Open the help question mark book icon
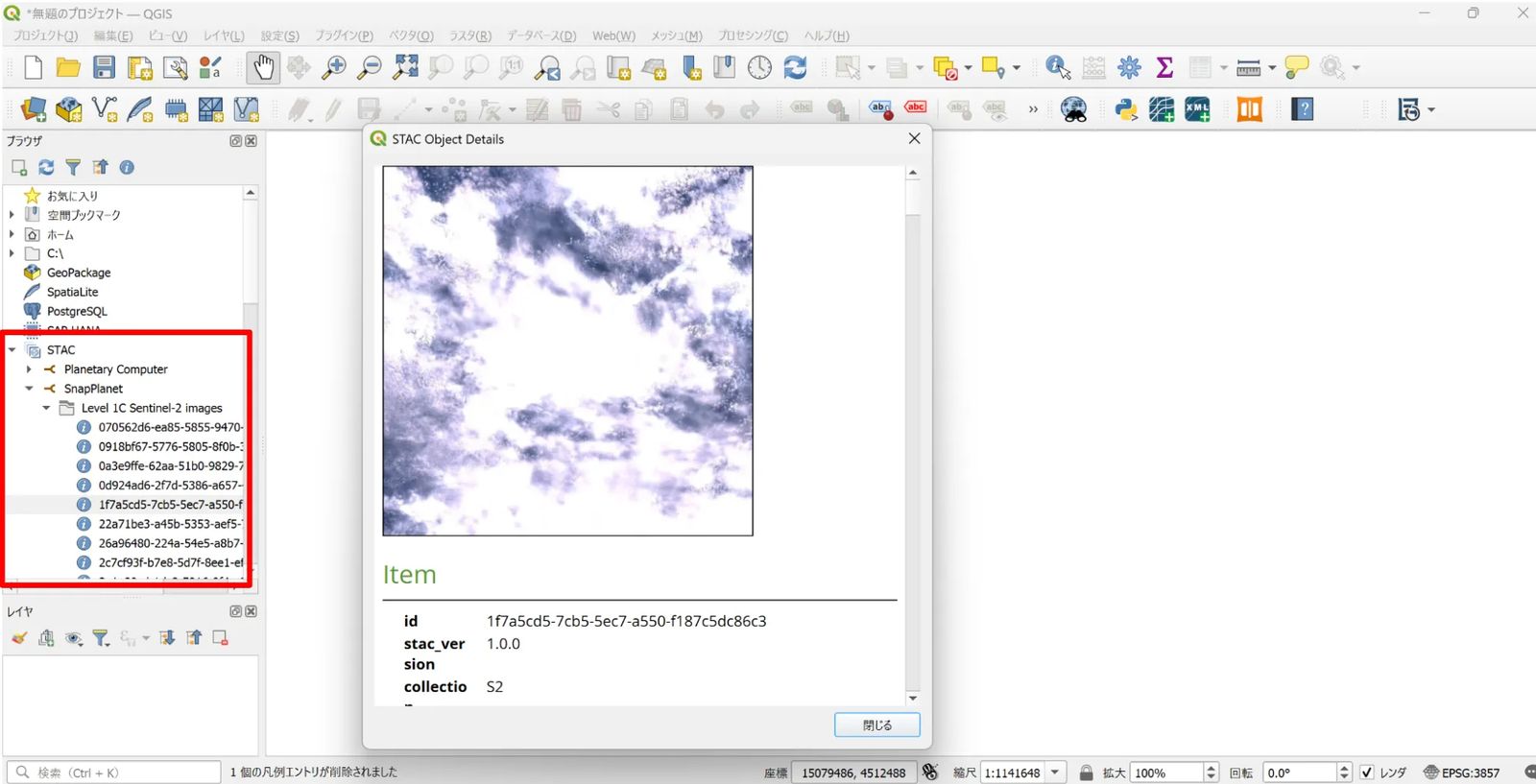 pos(1302,109)
